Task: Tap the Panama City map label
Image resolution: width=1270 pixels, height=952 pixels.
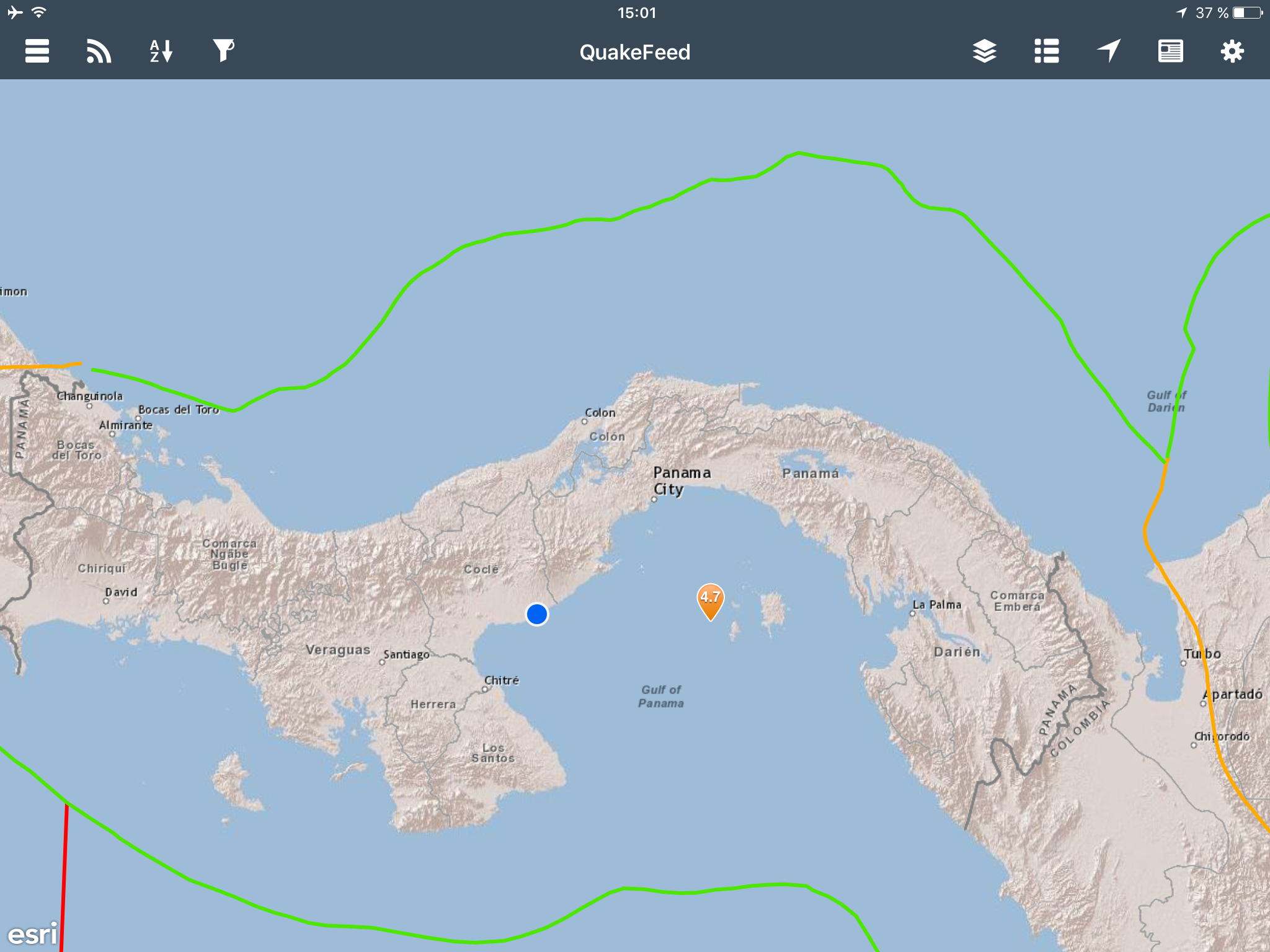Action: [681, 481]
